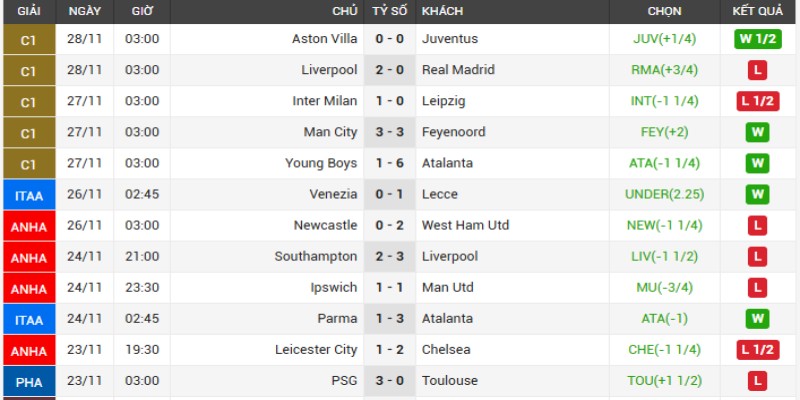Open the UNDER(2.25) pick link
This screenshot has height=400, width=800.
tap(664, 194)
